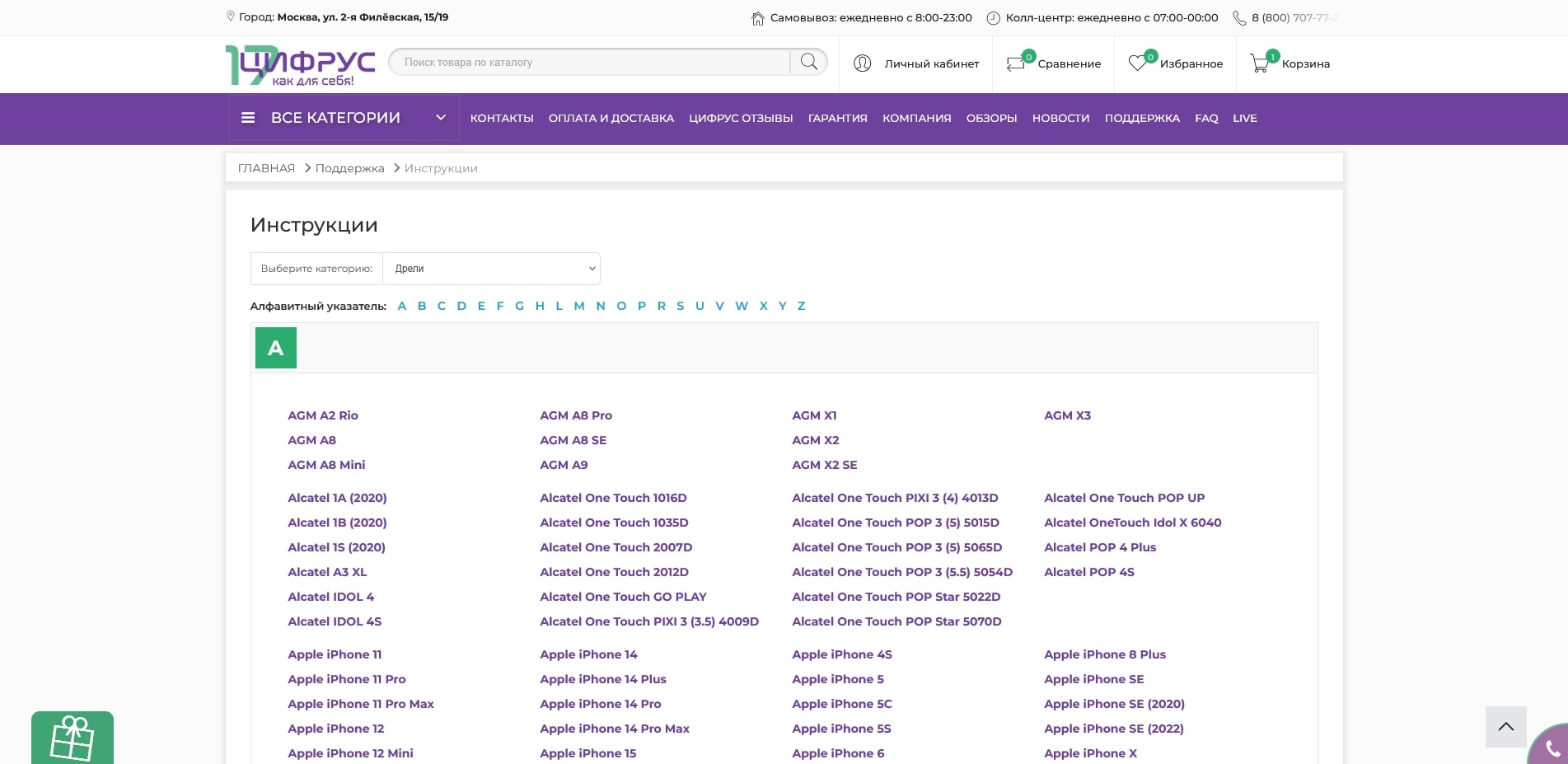Select the ОБЗОРЫ navigation item
The width and height of the screenshot is (1568, 764).
tap(991, 119)
